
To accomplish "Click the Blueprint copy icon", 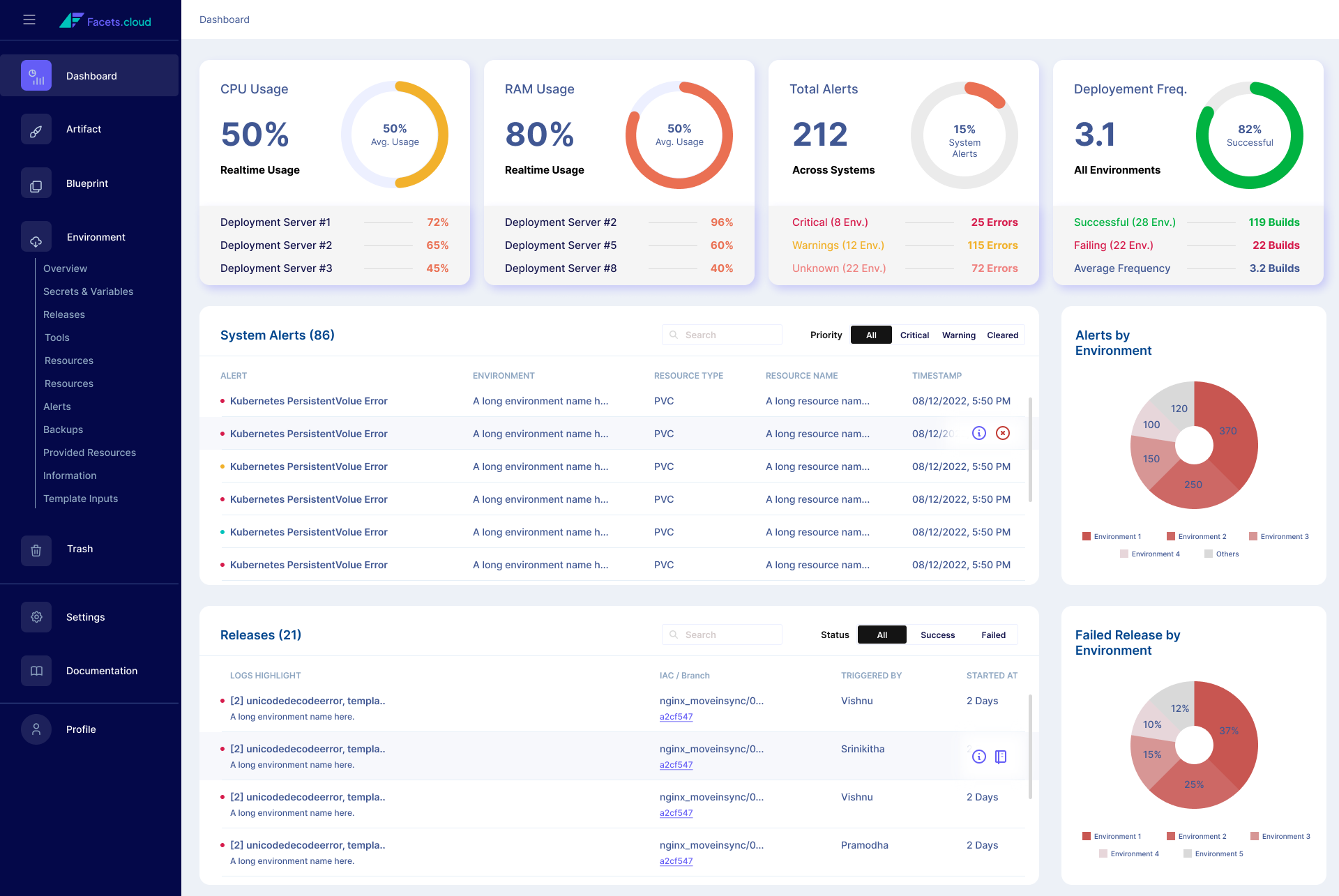I will click(36, 183).
